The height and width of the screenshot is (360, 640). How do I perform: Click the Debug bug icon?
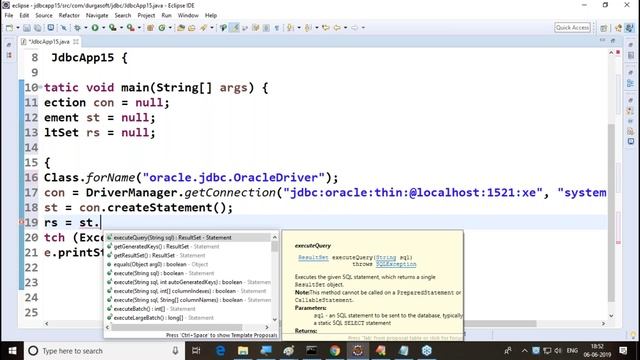point(77,28)
